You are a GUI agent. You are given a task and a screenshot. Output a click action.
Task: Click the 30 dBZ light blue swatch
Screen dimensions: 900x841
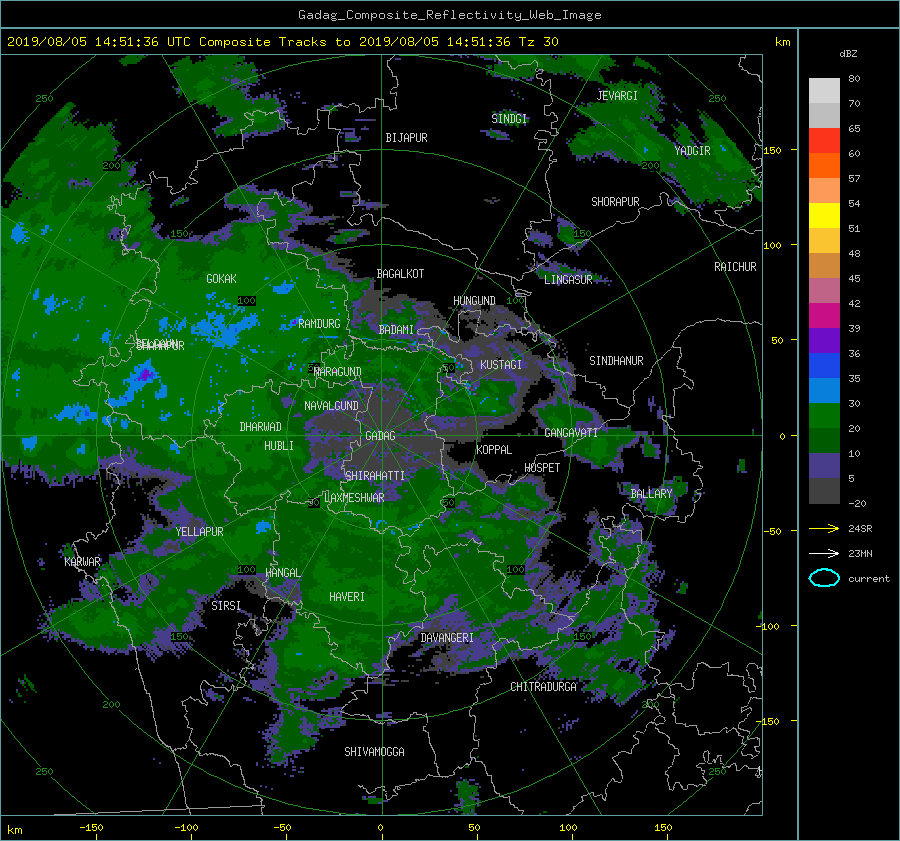pyautogui.click(x=824, y=391)
